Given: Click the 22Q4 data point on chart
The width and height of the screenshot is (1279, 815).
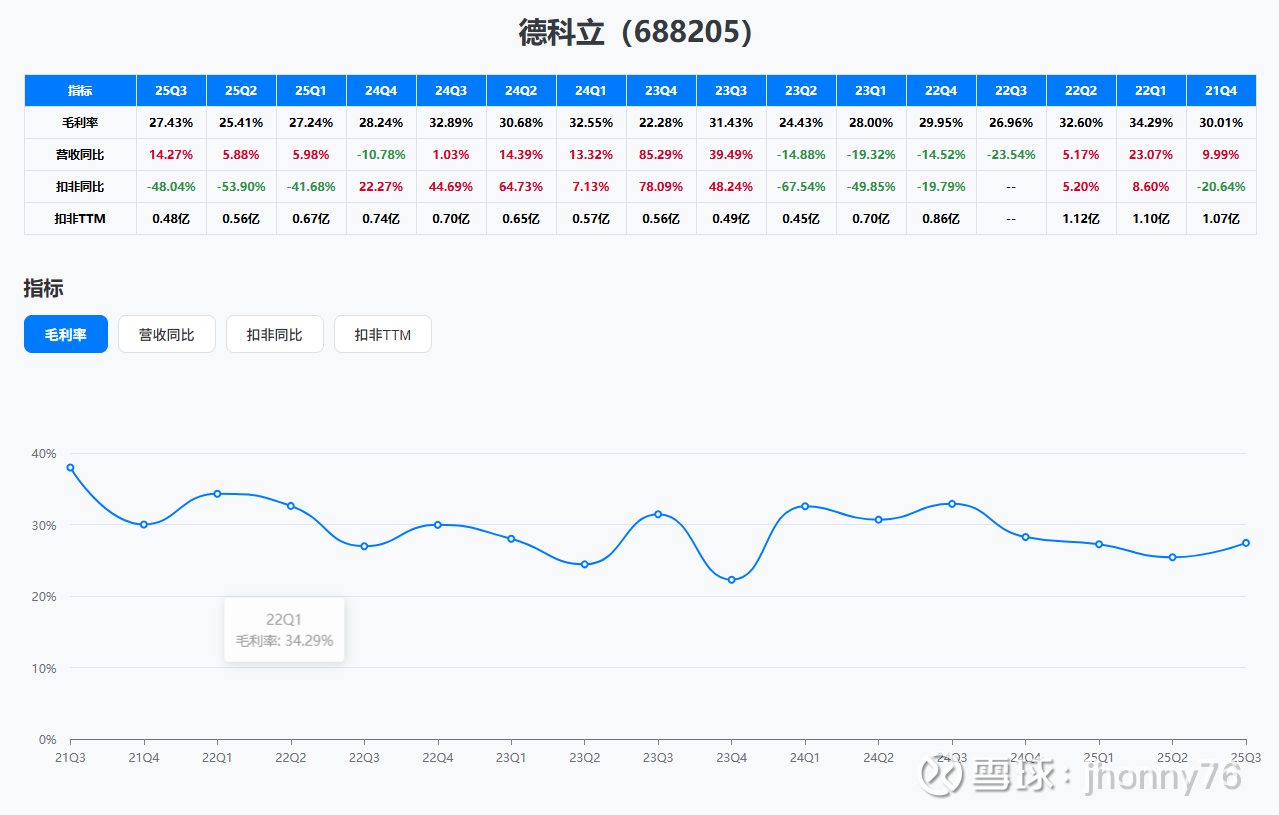Looking at the screenshot, I should 438,525.
